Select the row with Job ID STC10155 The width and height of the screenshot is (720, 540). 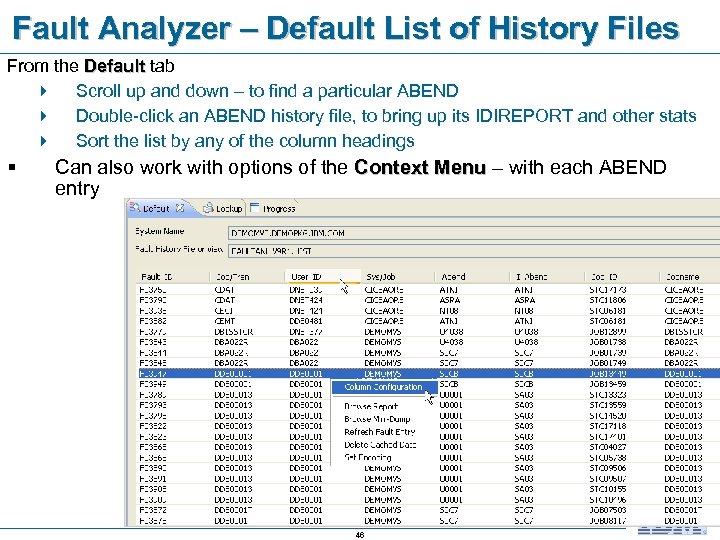[429, 489]
